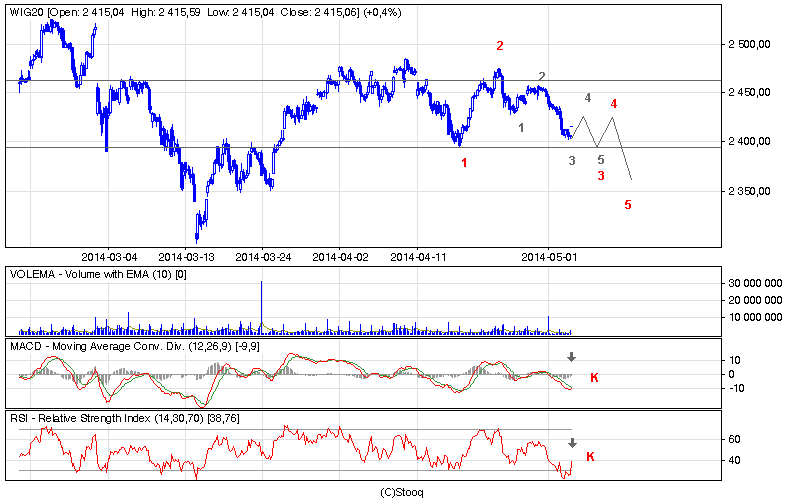Click the 2 450,00 price axis label
Image resolution: width=800 pixels, height=500 pixels.
click(749, 92)
